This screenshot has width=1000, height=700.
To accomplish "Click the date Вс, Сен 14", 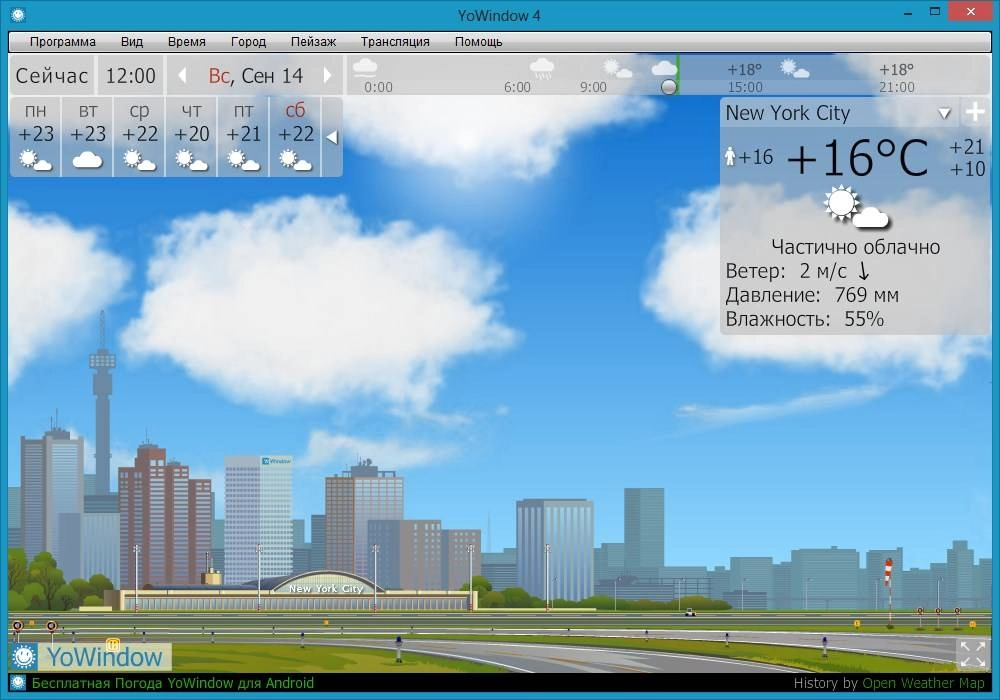I will click(255, 76).
